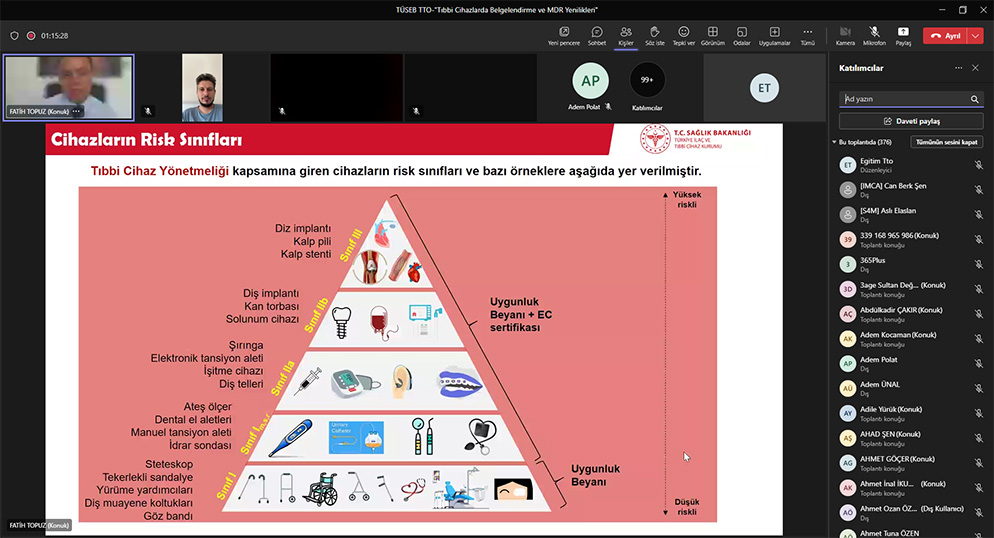
Task: Open the Sohbet chat panel
Action: [596, 35]
